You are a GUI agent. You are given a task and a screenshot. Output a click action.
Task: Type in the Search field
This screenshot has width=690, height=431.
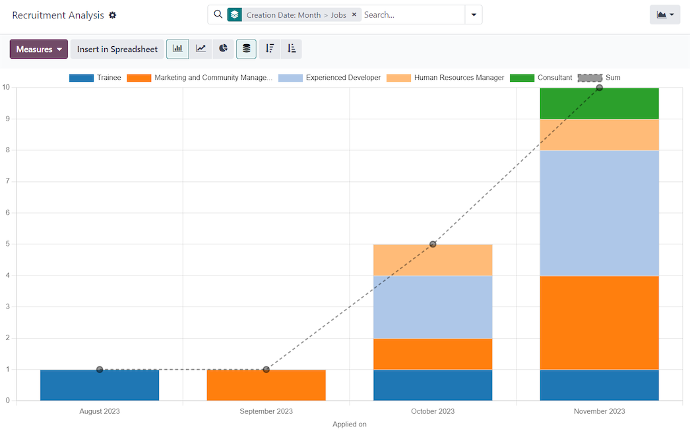[410, 15]
